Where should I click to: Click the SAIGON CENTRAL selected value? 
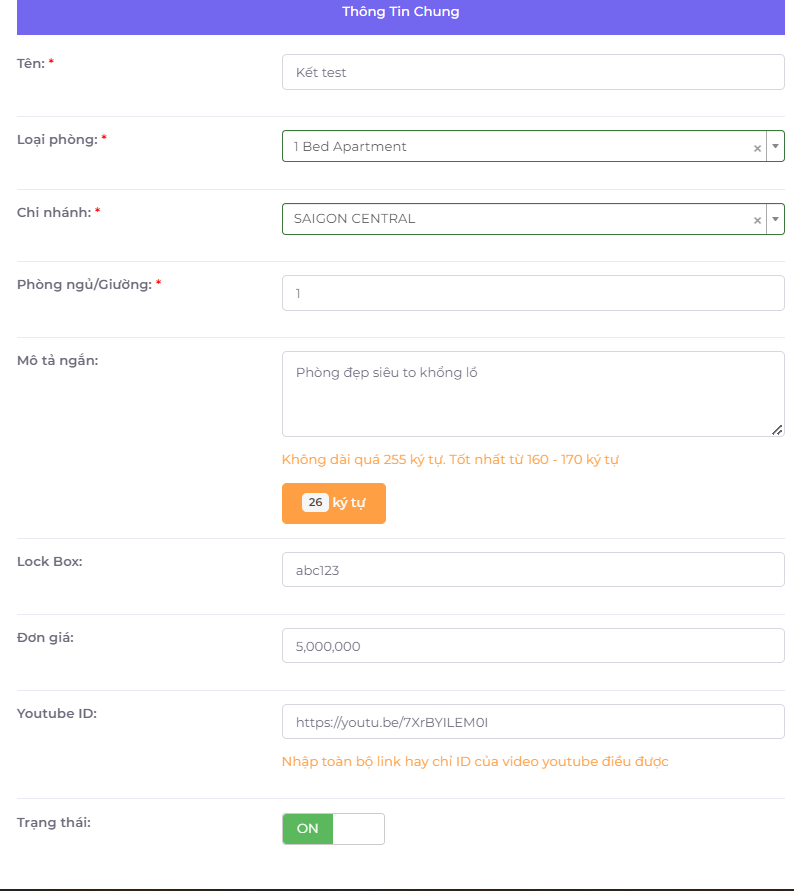(354, 219)
